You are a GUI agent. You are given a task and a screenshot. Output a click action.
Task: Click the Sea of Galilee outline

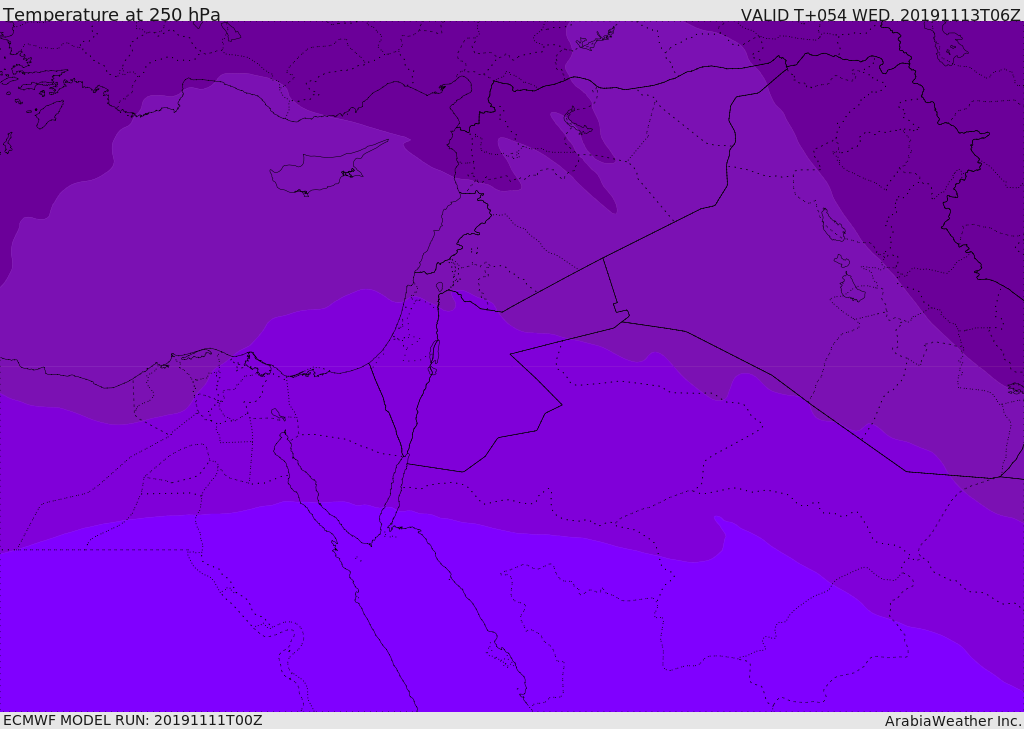(x=440, y=286)
